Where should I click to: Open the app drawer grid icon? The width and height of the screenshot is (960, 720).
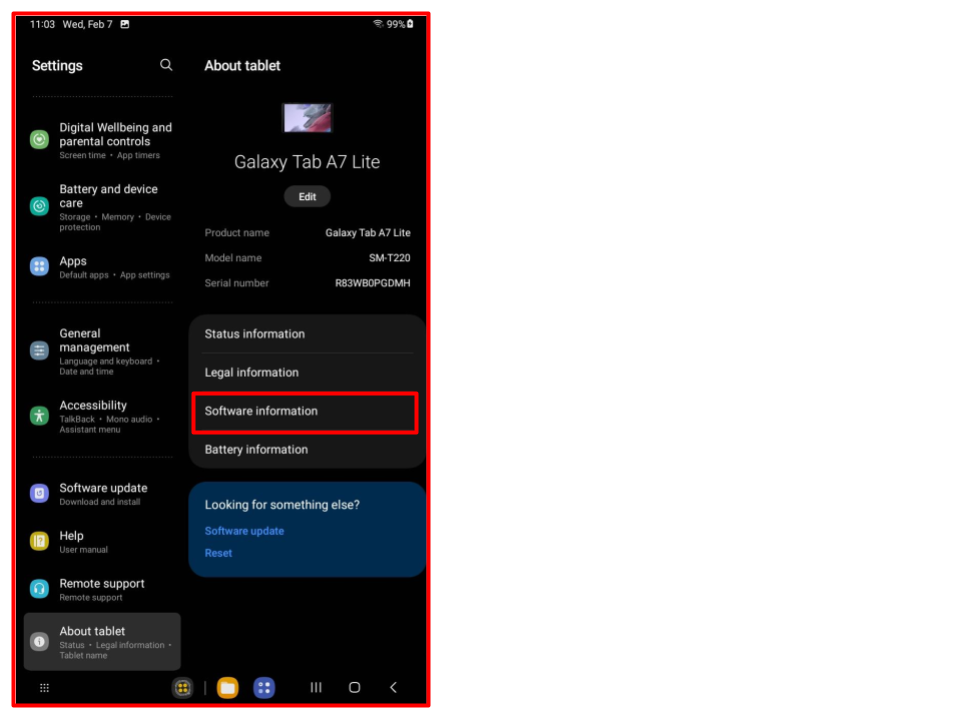point(44,688)
